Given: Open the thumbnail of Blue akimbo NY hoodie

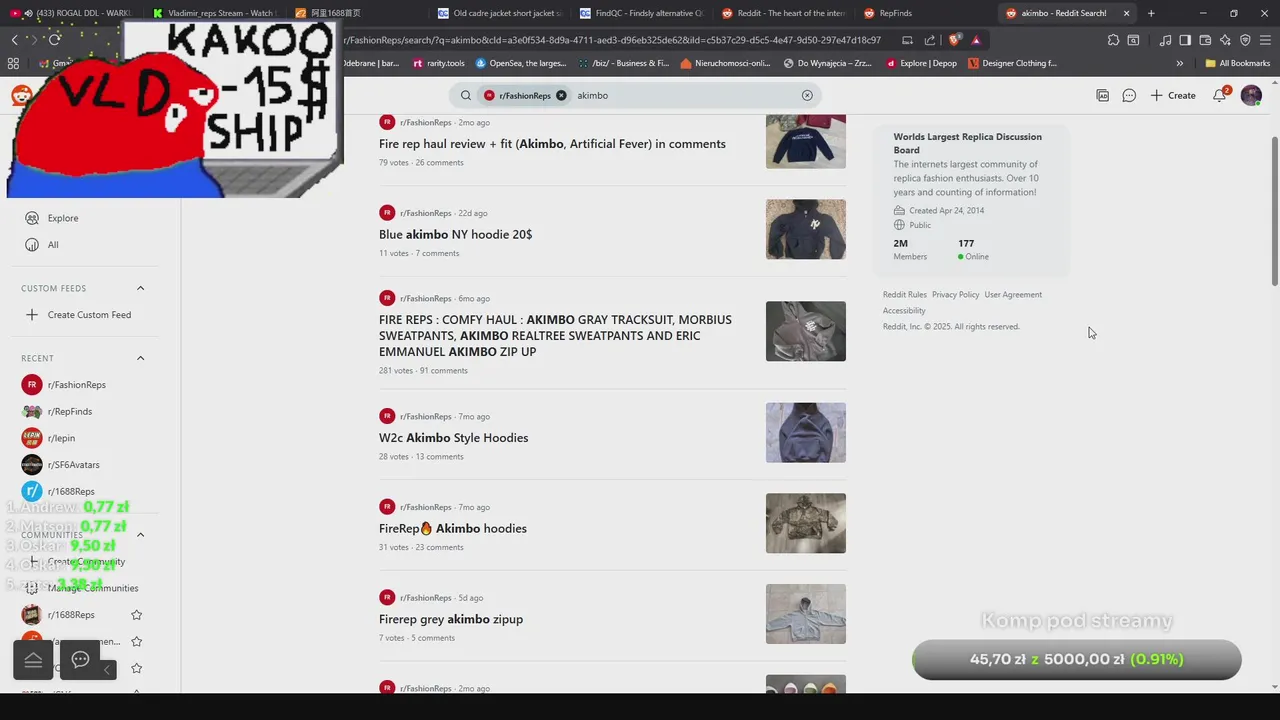Looking at the screenshot, I should (806, 229).
